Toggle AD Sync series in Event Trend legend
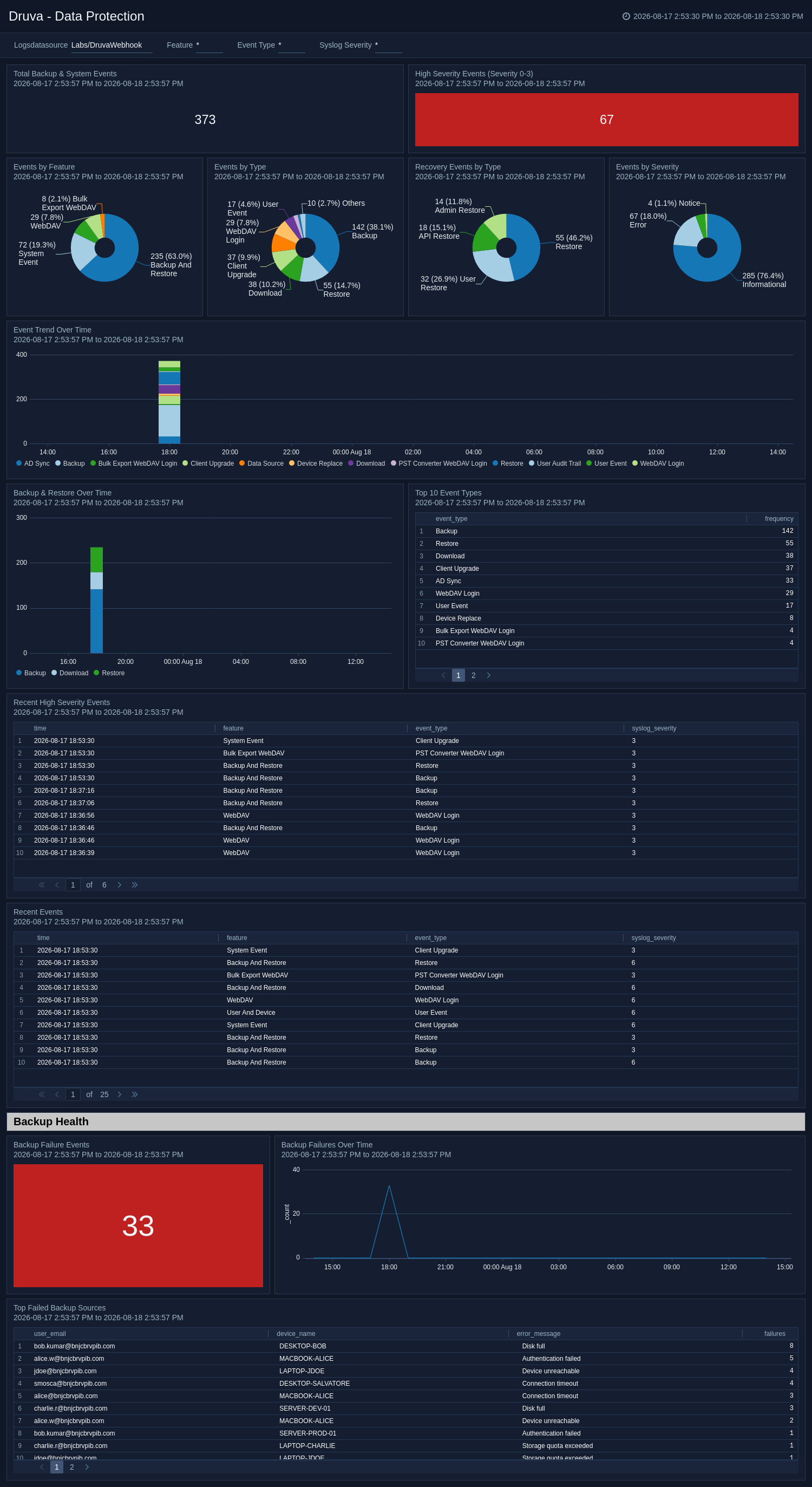 [x=33, y=464]
